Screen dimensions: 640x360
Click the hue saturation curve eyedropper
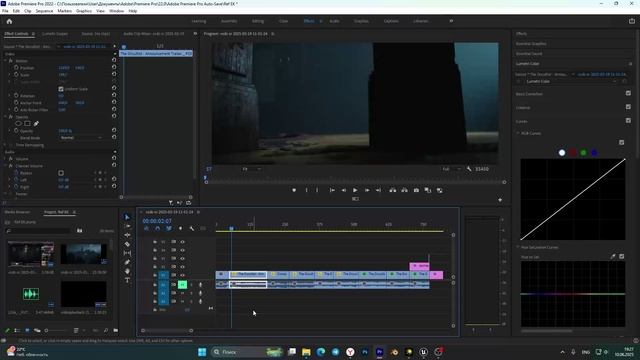tap(613, 256)
